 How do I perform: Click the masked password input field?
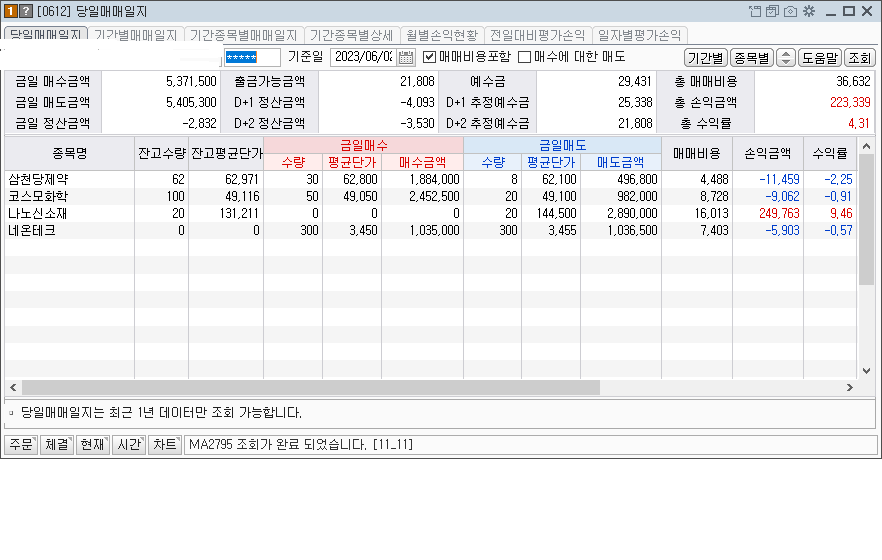tap(252, 57)
